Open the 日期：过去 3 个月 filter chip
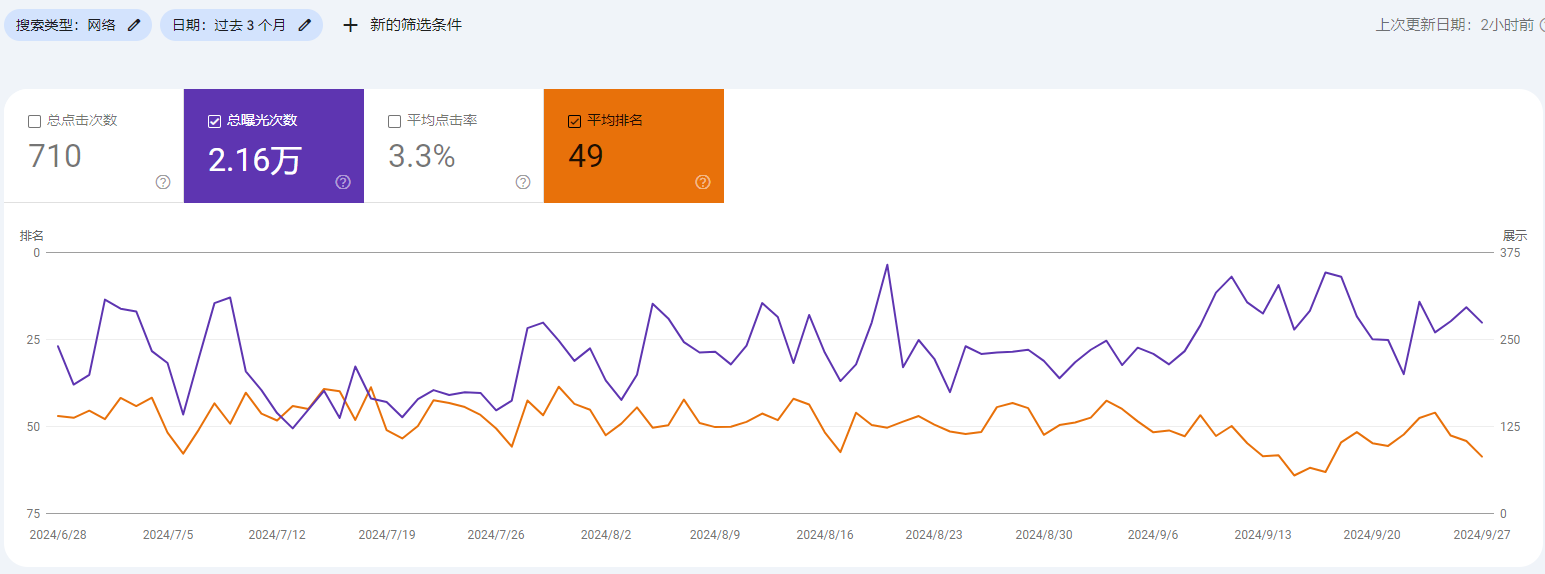 point(241,25)
